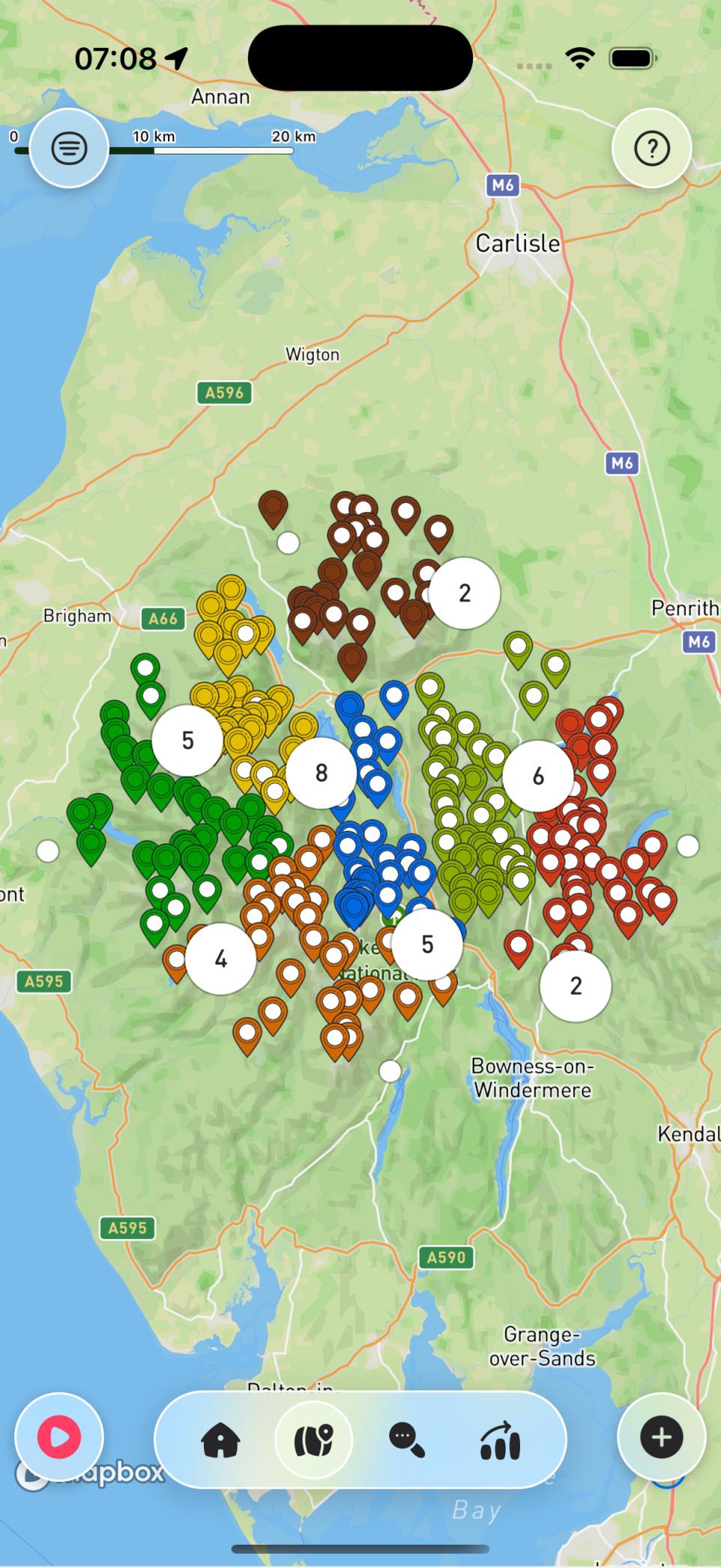Expand the 5 cluster near yellow markers
This screenshot has width=721, height=1568.
pyautogui.click(x=187, y=741)
